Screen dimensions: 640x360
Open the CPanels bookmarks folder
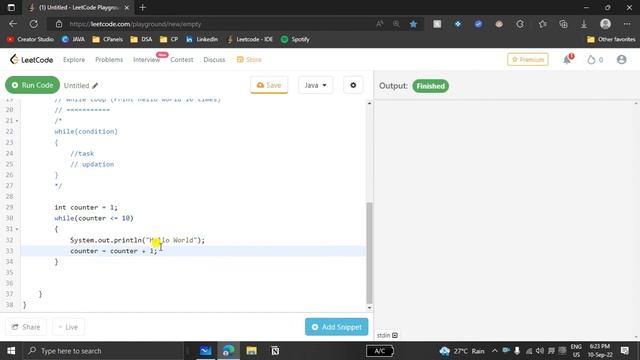coord(107,39)
